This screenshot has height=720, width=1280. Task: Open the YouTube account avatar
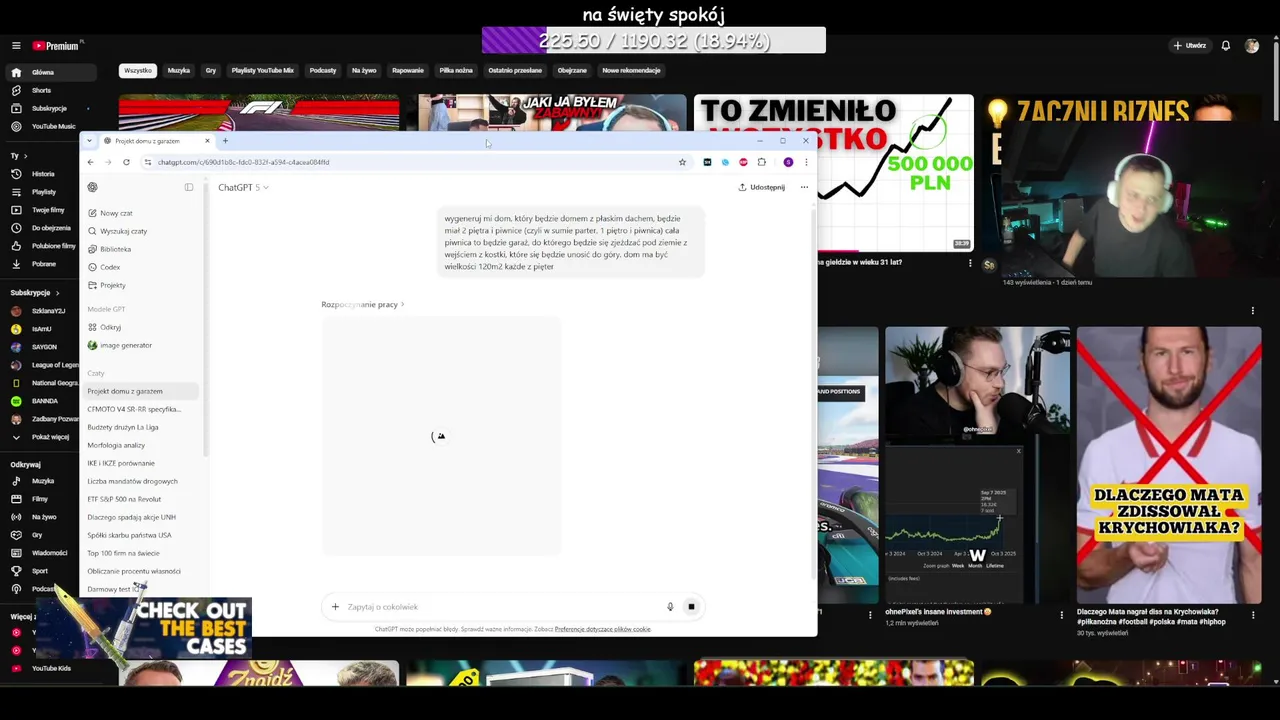(x=1252, y=46)
